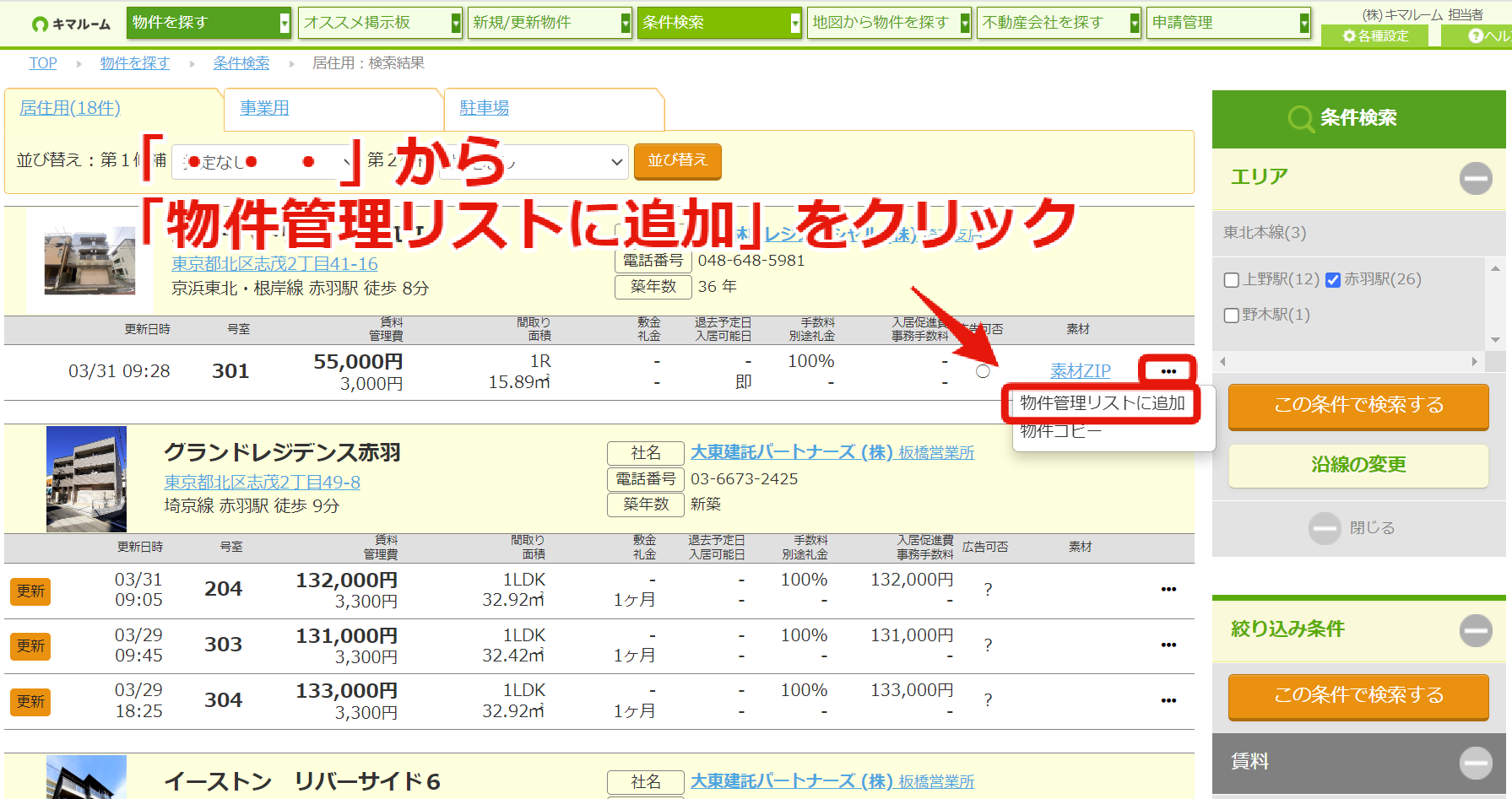Expand the 条件検索 menu dropdown

[x=795, y=23]
